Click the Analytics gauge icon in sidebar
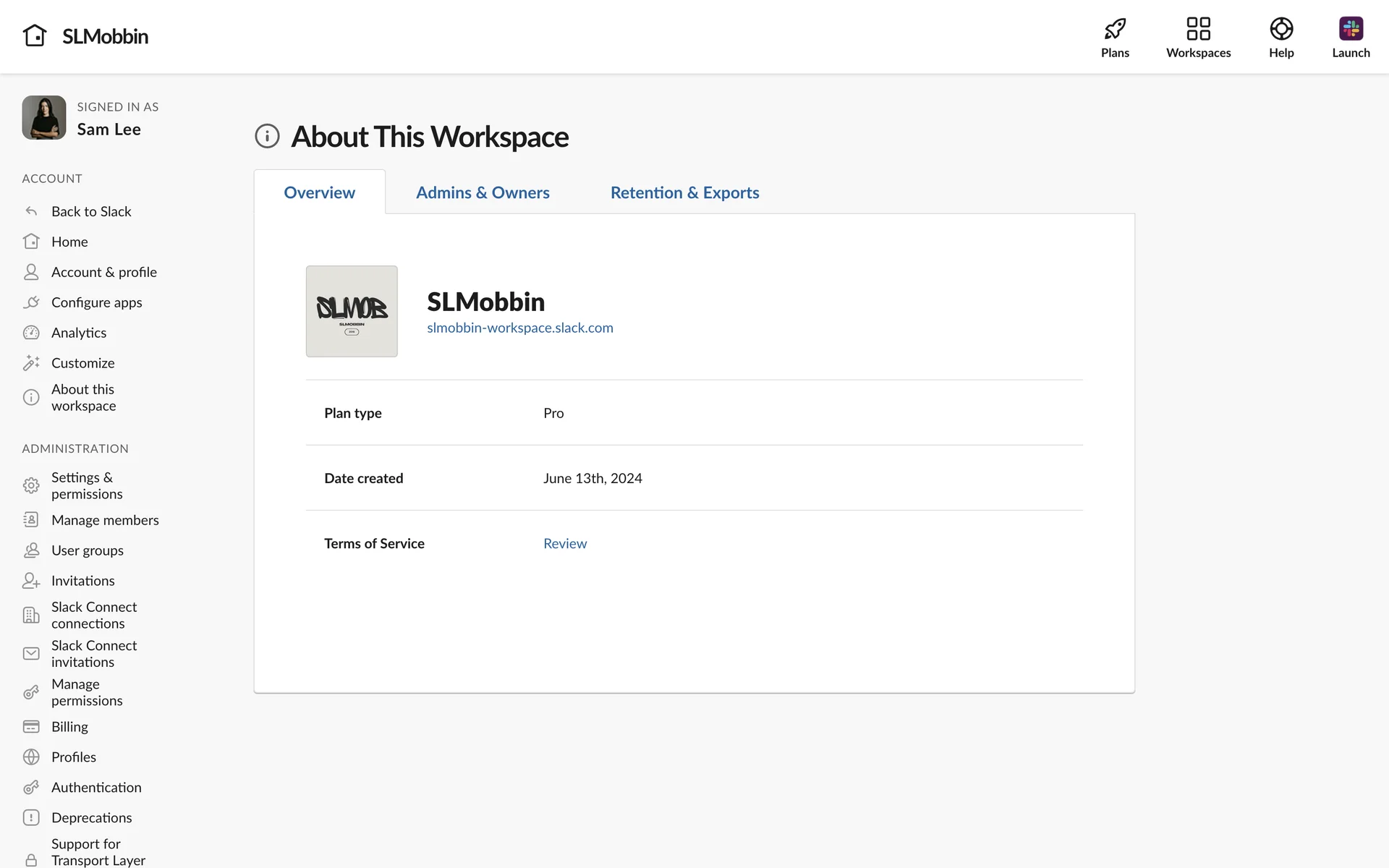 31,333
